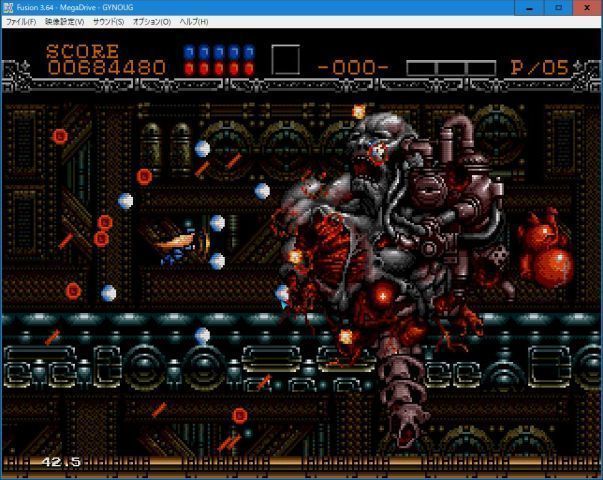Click the three-segment gauge in HUD
The image size is (603, 480).
tap(451, 68)
